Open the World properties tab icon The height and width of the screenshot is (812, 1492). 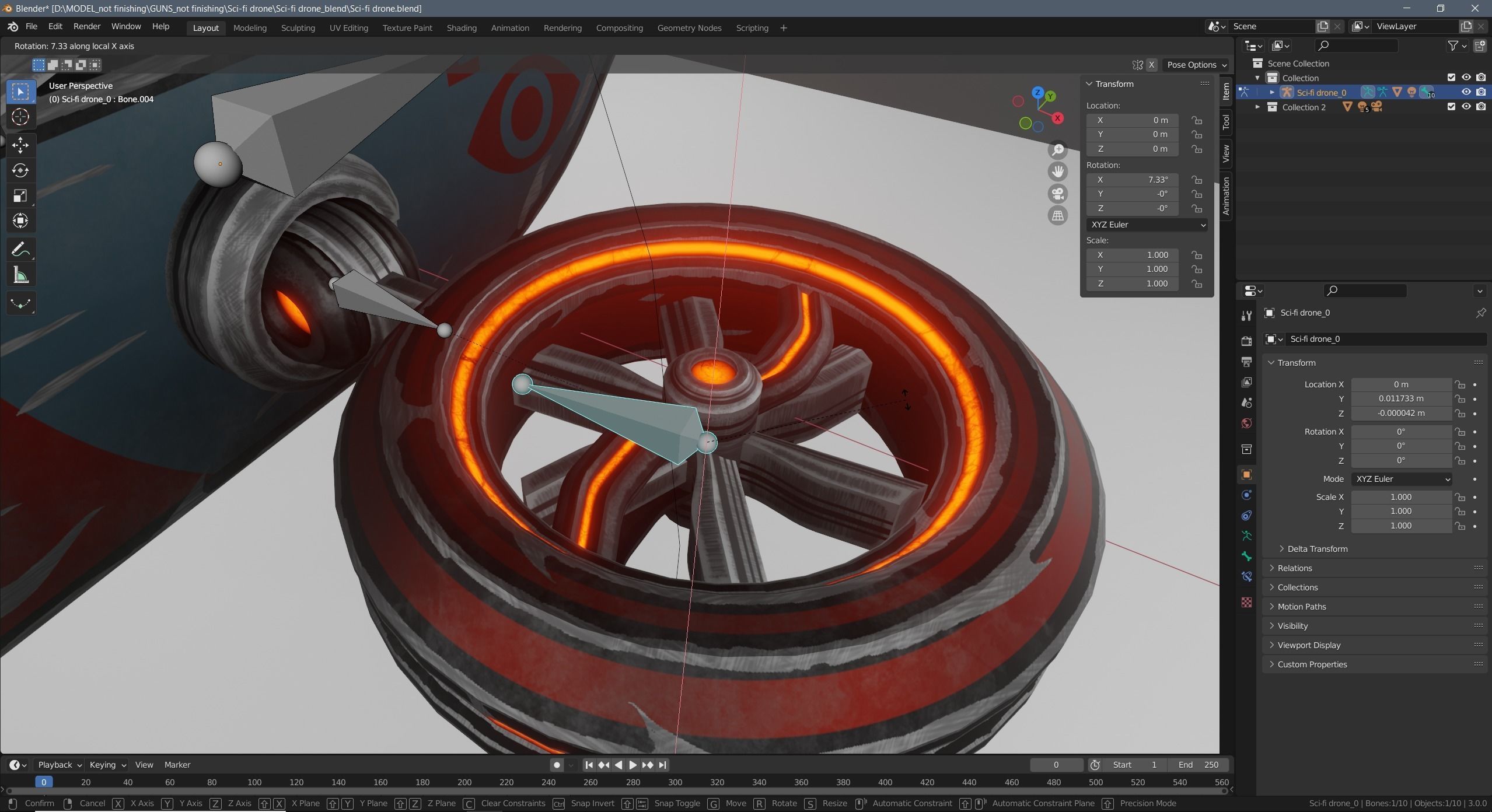tap(1246, 423)
